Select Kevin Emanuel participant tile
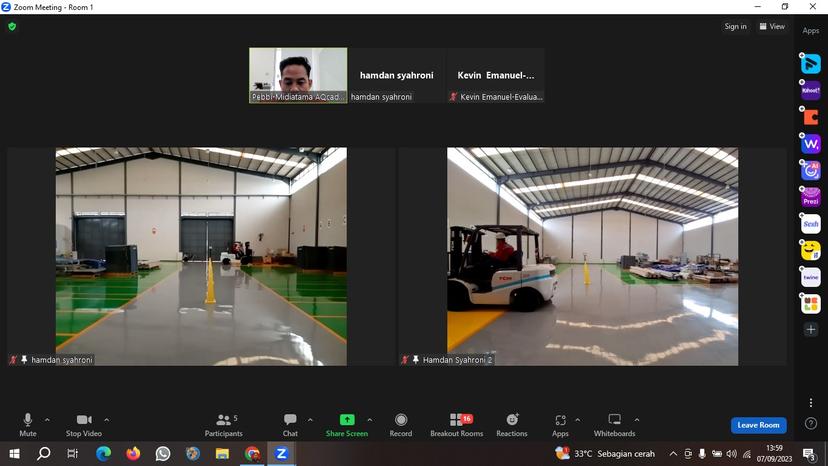 (x=495, y=75)
